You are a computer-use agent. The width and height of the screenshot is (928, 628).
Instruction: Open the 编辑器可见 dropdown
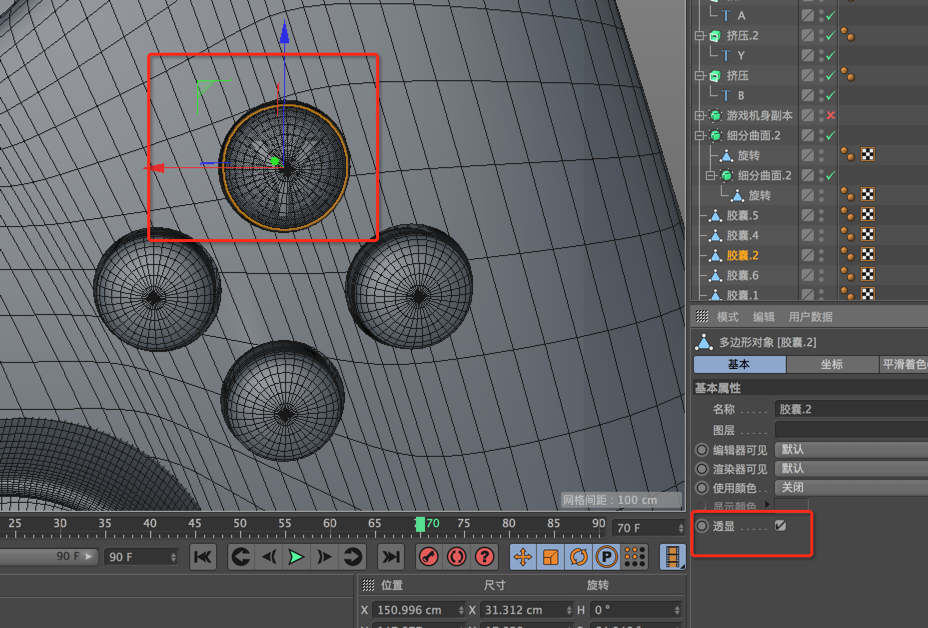[851, 450]
